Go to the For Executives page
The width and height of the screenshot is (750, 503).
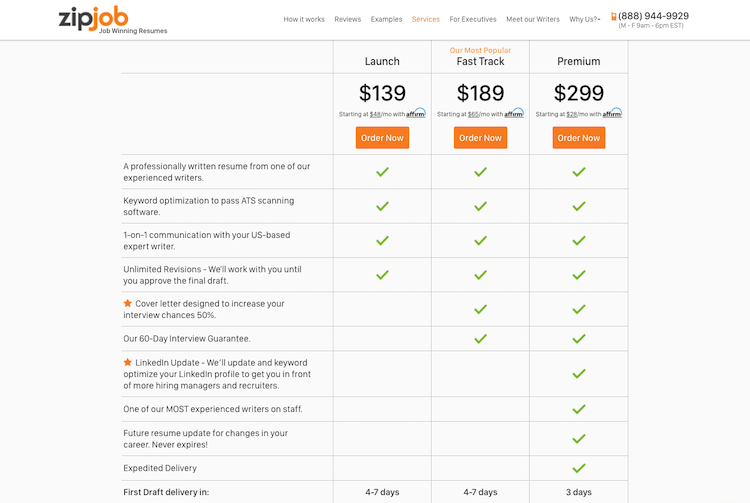click(x=473, y=19)
